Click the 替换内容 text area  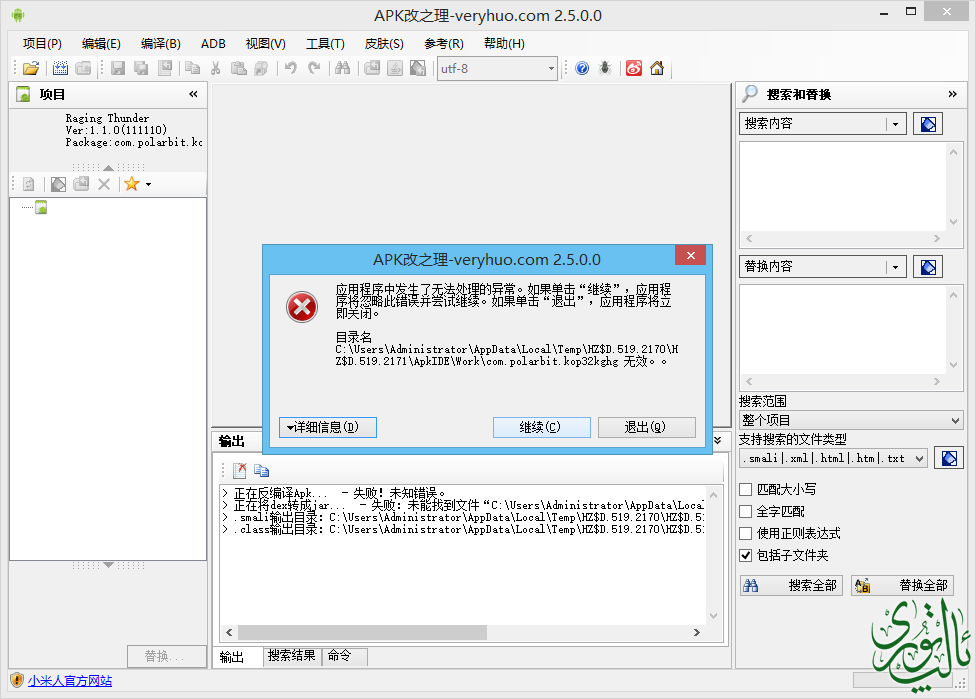[x=843, y=330]
